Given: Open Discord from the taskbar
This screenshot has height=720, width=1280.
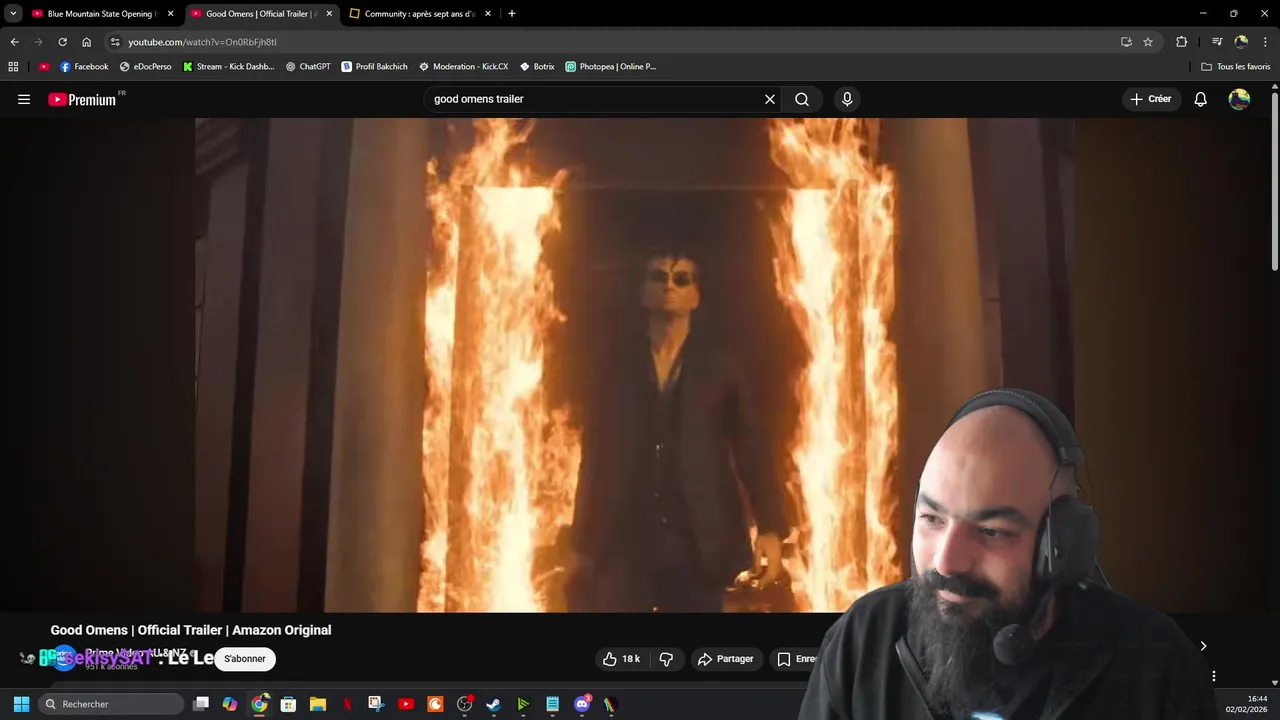Looking at the screenshot, I should tap(582, 704).
